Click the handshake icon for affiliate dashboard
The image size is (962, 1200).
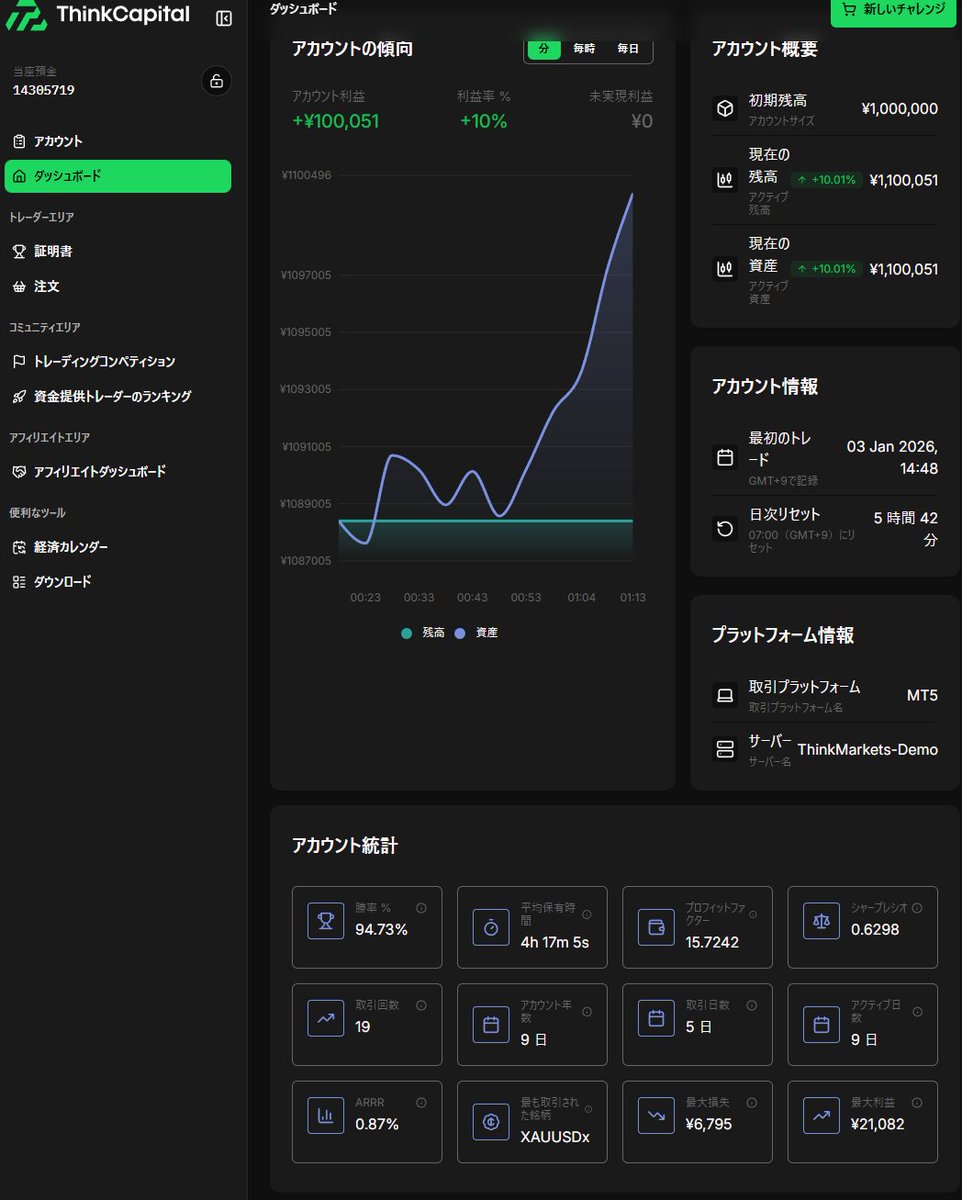(x=19, y=471)
